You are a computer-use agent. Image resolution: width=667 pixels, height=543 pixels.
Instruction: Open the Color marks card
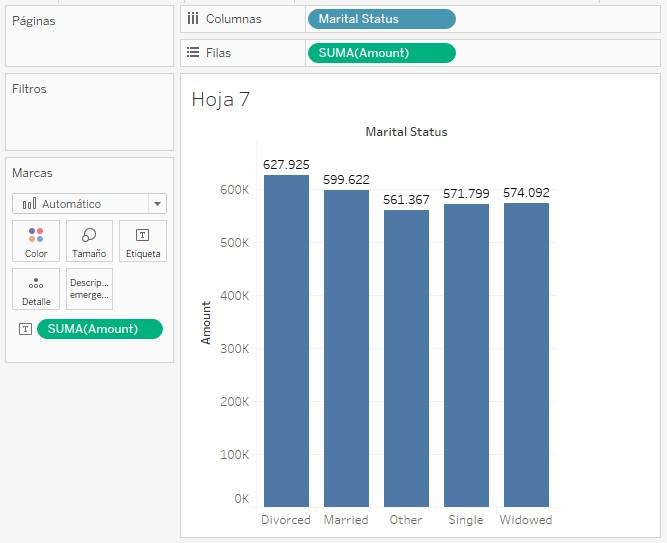point(36,241)
